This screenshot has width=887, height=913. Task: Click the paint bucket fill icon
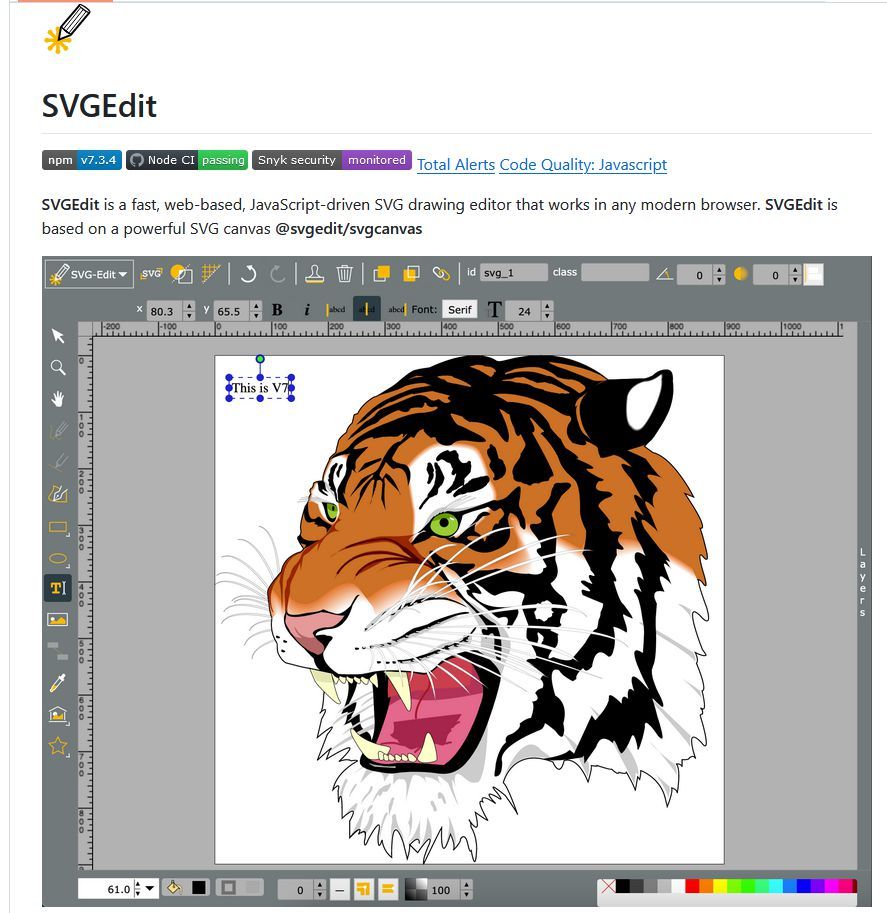174,887
